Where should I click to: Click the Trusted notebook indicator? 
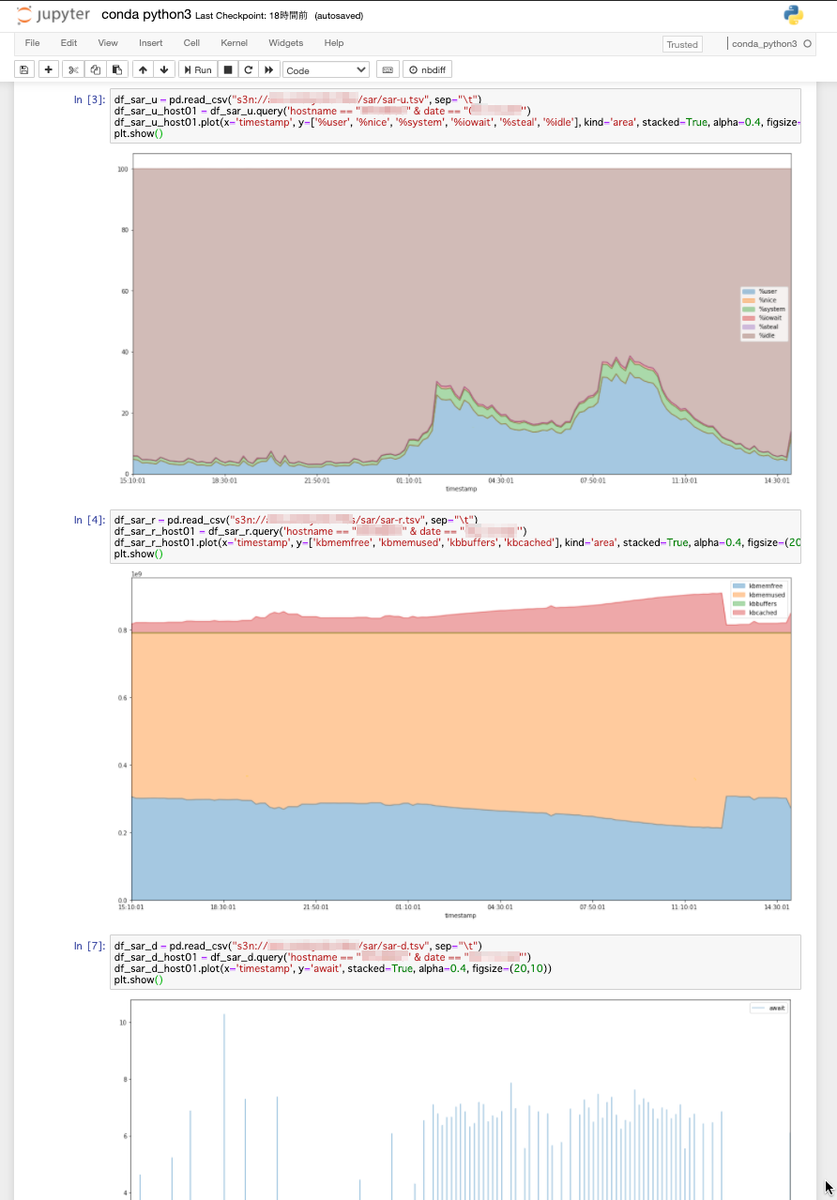(x=682, y=44)
